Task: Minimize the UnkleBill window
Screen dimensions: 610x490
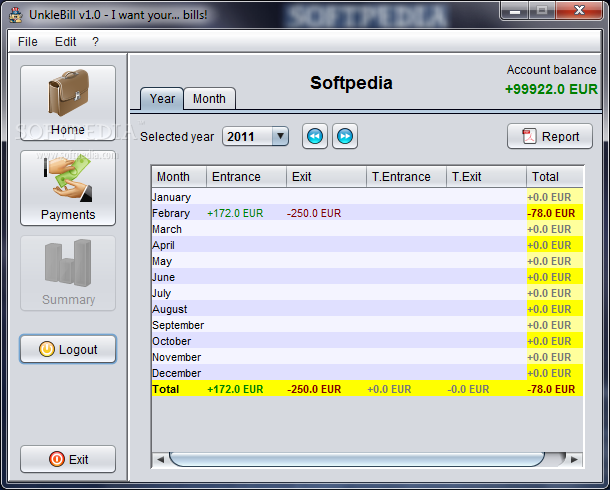Action: (x=515, y=11)
